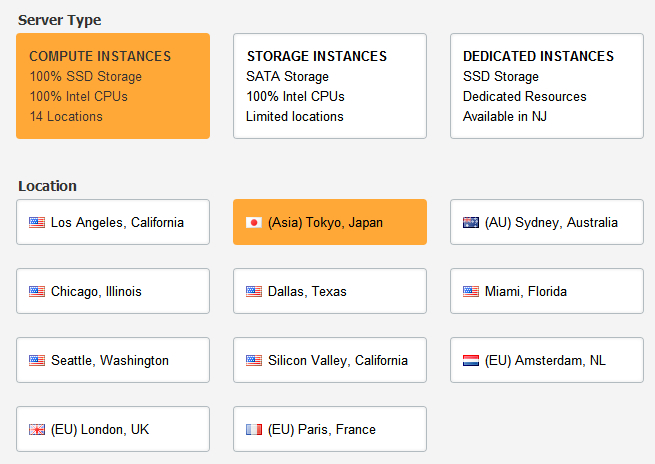
Task: Click the US flag beside Silicon Valley
Action: [254, 361]
